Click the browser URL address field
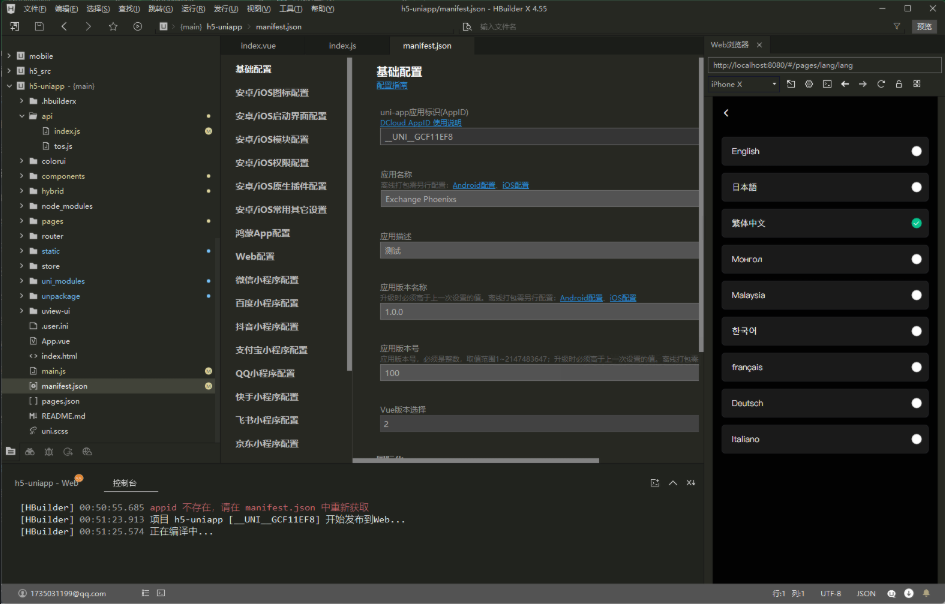 pos(824,65)
